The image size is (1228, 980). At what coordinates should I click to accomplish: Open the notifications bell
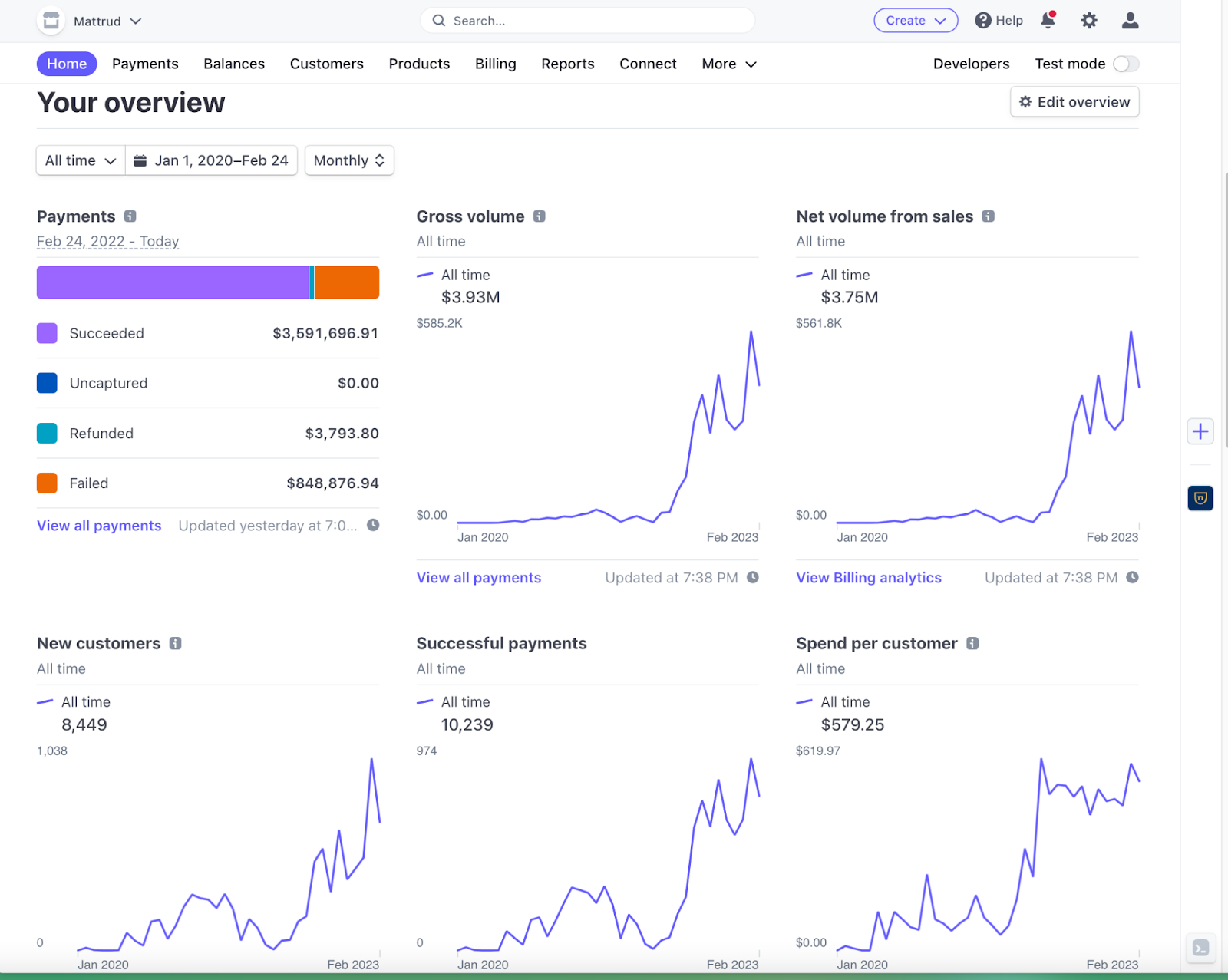[x=1048, y=20]
